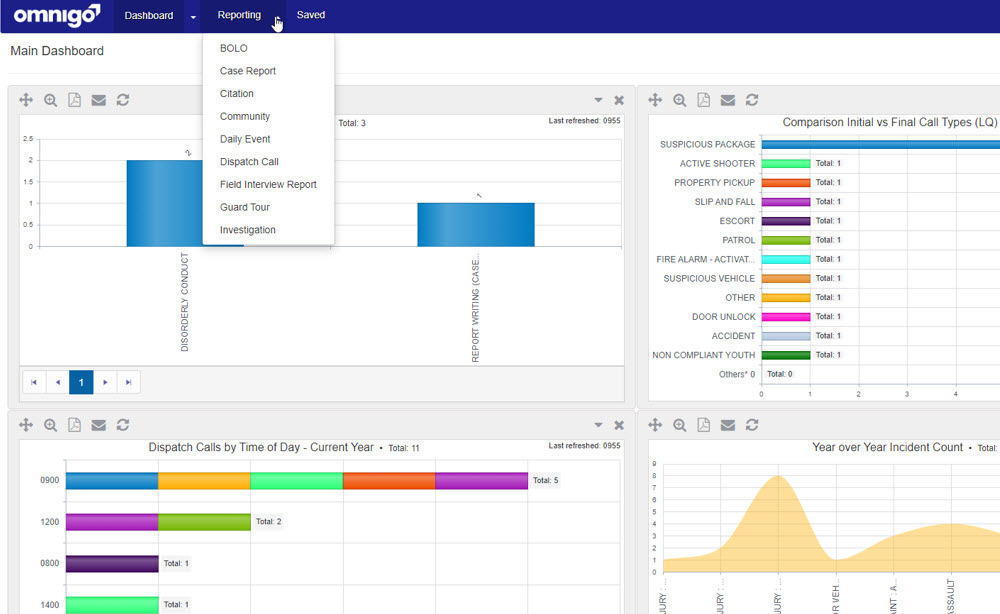Refresh the Comparison Initial vs Final widget

(x=751, y=100)
